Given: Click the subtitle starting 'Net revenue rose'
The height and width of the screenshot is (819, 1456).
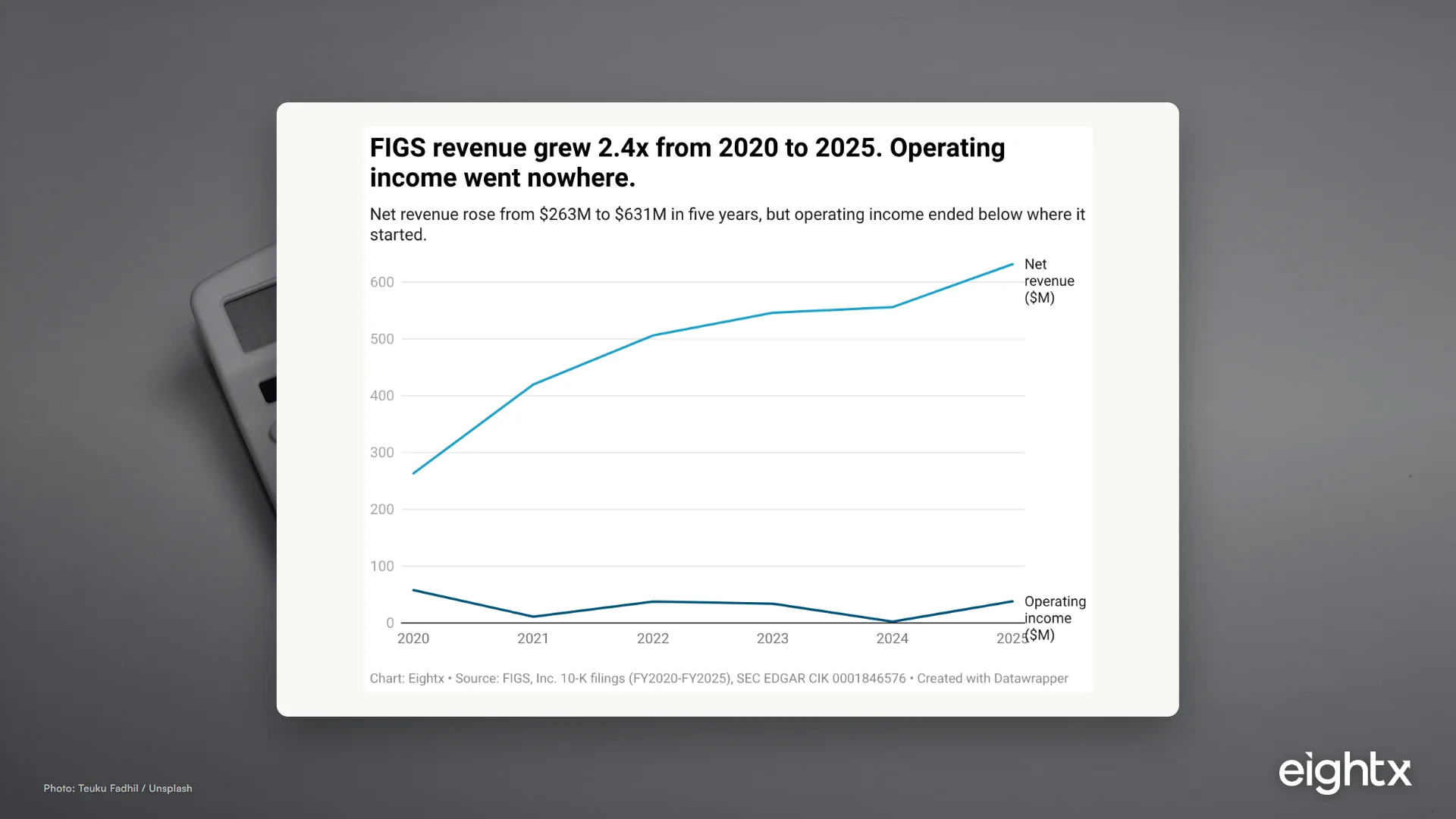Looking at the screenshot, I should 727,224.
